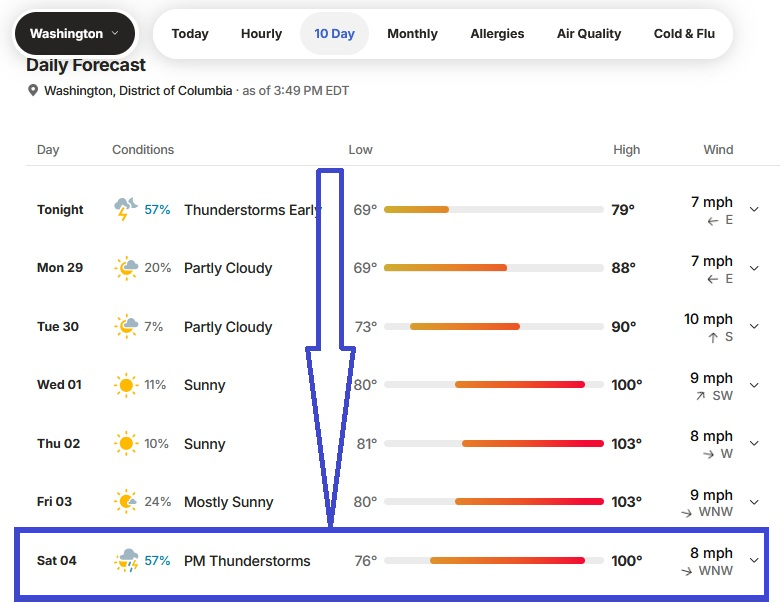Click the Mon 29 temperature range bar
Screen dimensions: 784x612
coord(494,268)
